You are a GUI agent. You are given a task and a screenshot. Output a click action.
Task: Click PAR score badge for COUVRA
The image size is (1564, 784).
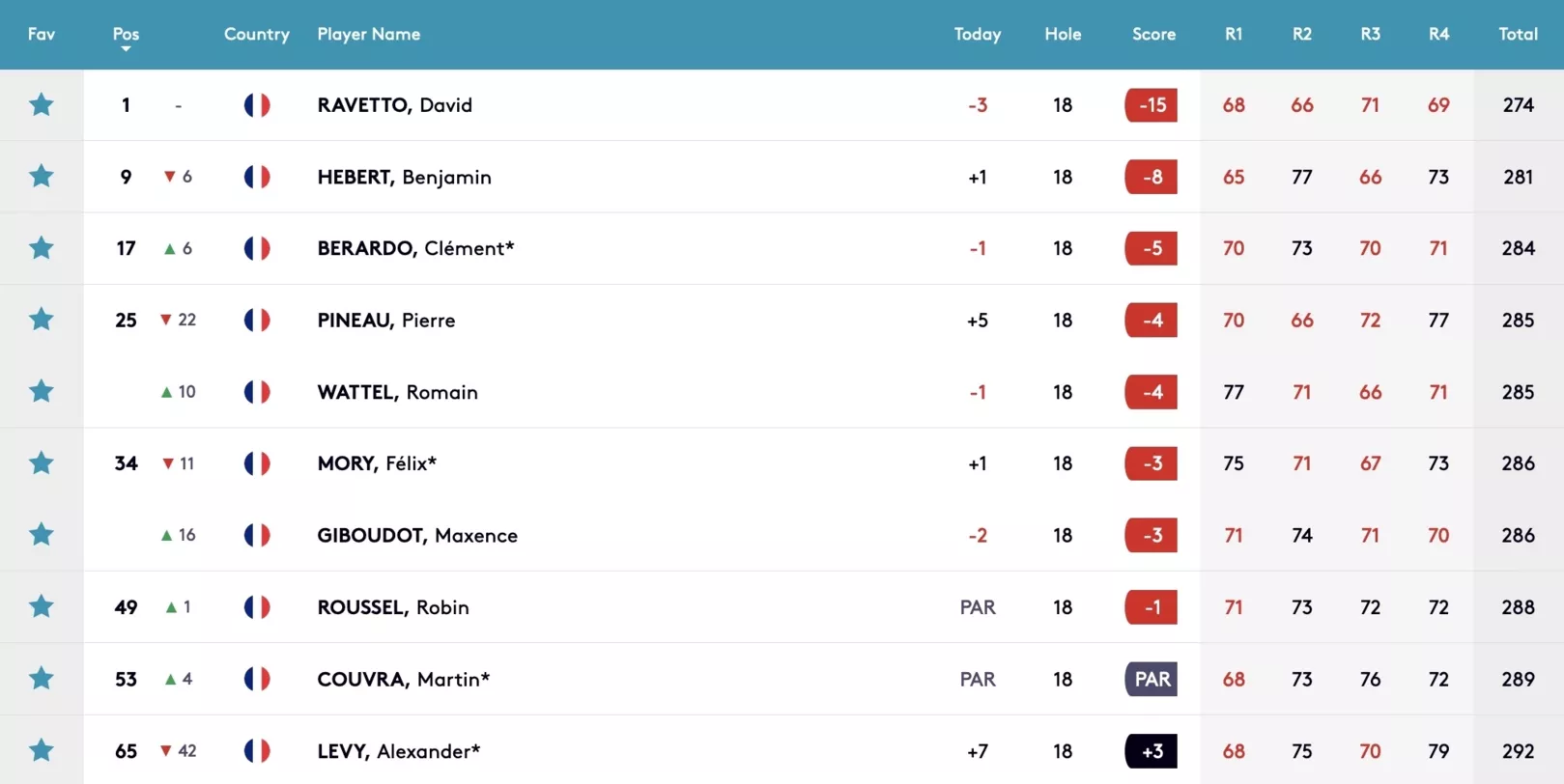pos(1152,679)
